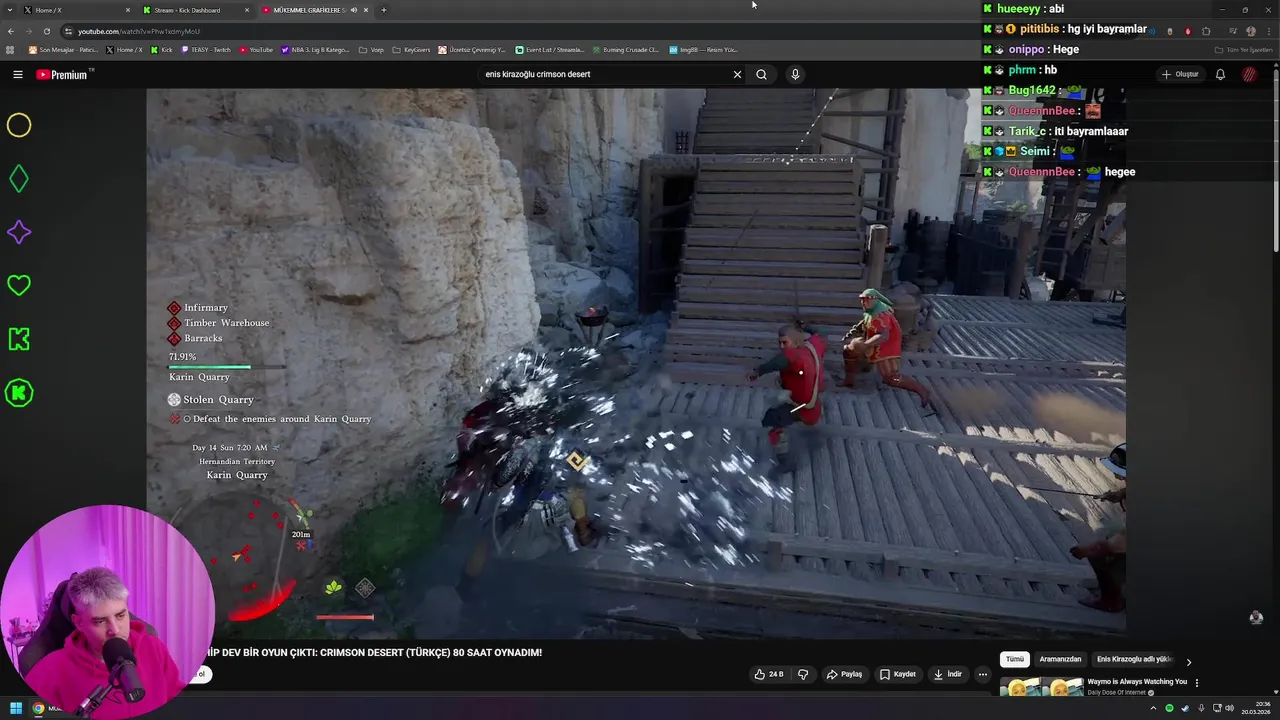The width and height of the screenshot is (1280, 720).
Task: Open the Event List / Streamlabs bookmark
Action: (x=550, y=50)
